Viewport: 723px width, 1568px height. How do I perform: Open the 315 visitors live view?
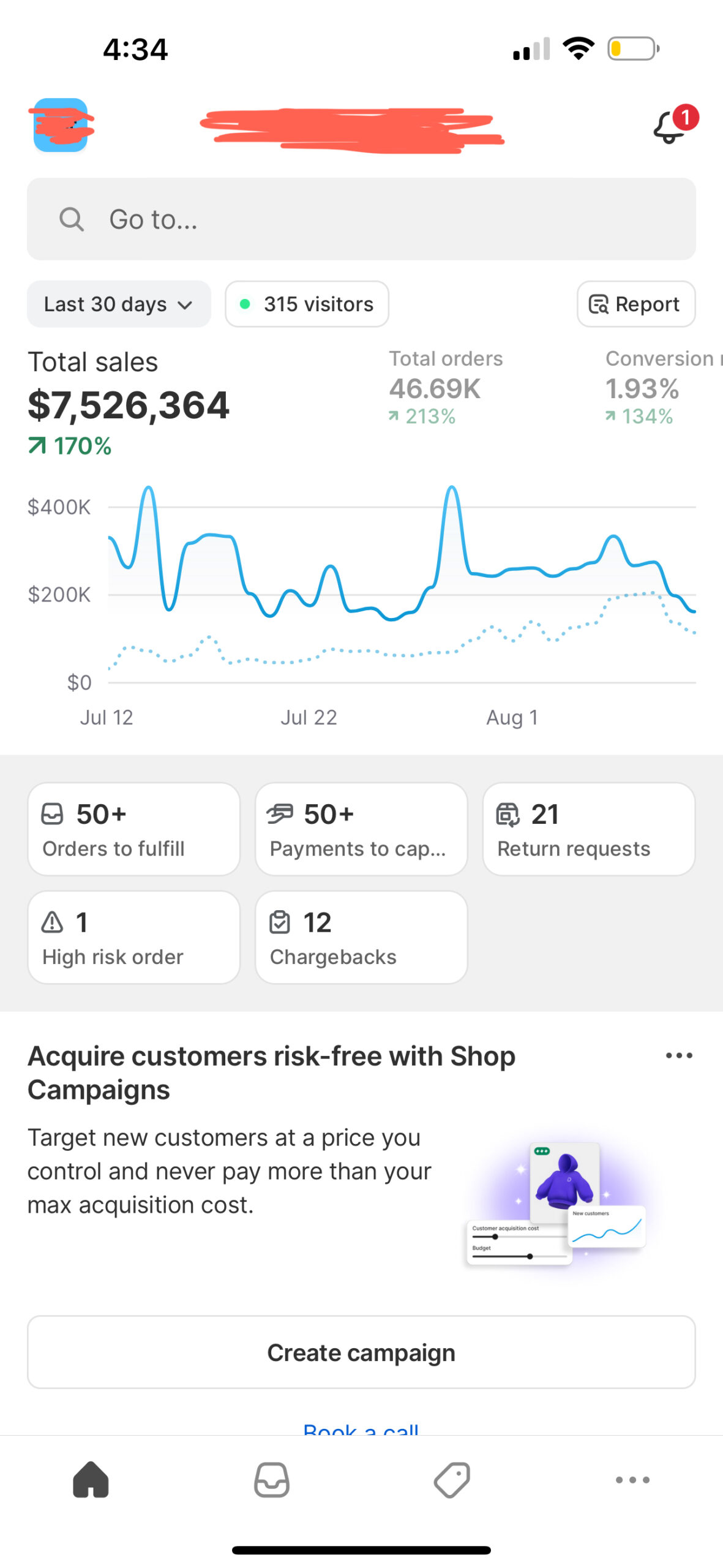pyautogui.click(x=307, y=304)
